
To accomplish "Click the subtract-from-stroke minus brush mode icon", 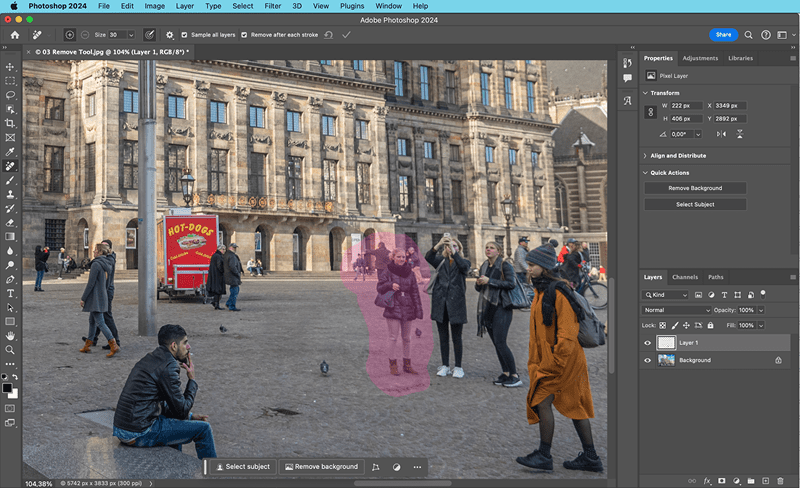I will [x=85, y=35].
